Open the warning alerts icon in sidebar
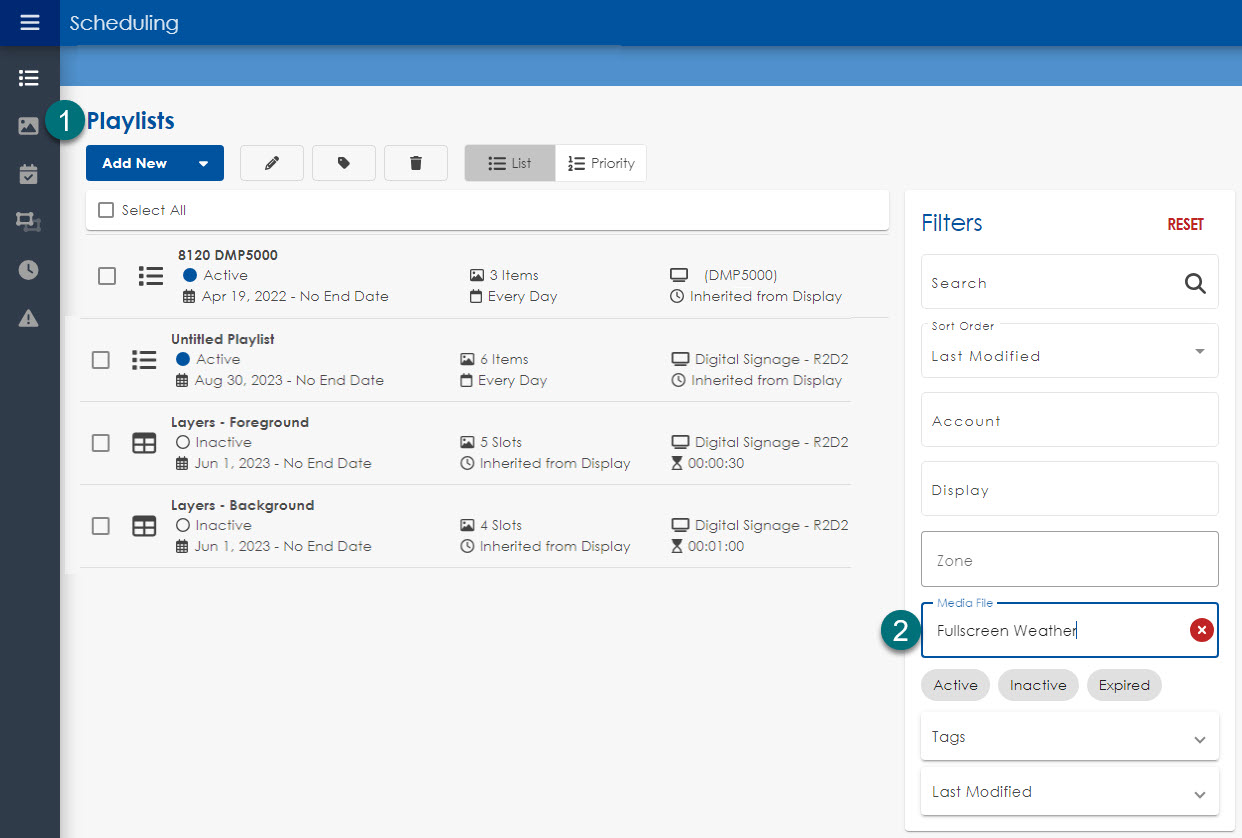This screenshot has height=838, width=1242. tap(29, 318)
